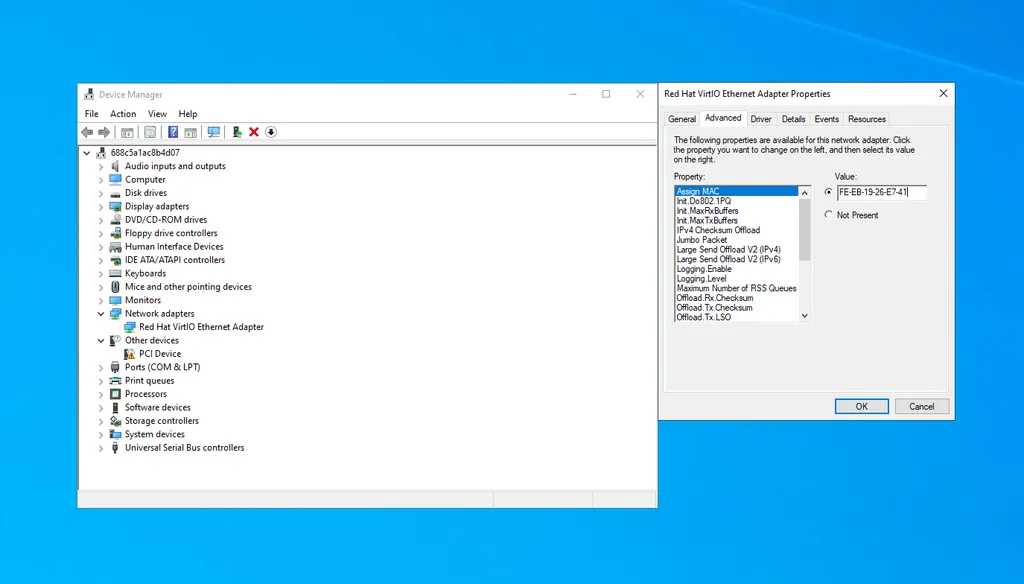Screen dimensions: 1024x584
Task: Click the Back arrow in Device Manager toolbar
Action: (x=87, y=132)
